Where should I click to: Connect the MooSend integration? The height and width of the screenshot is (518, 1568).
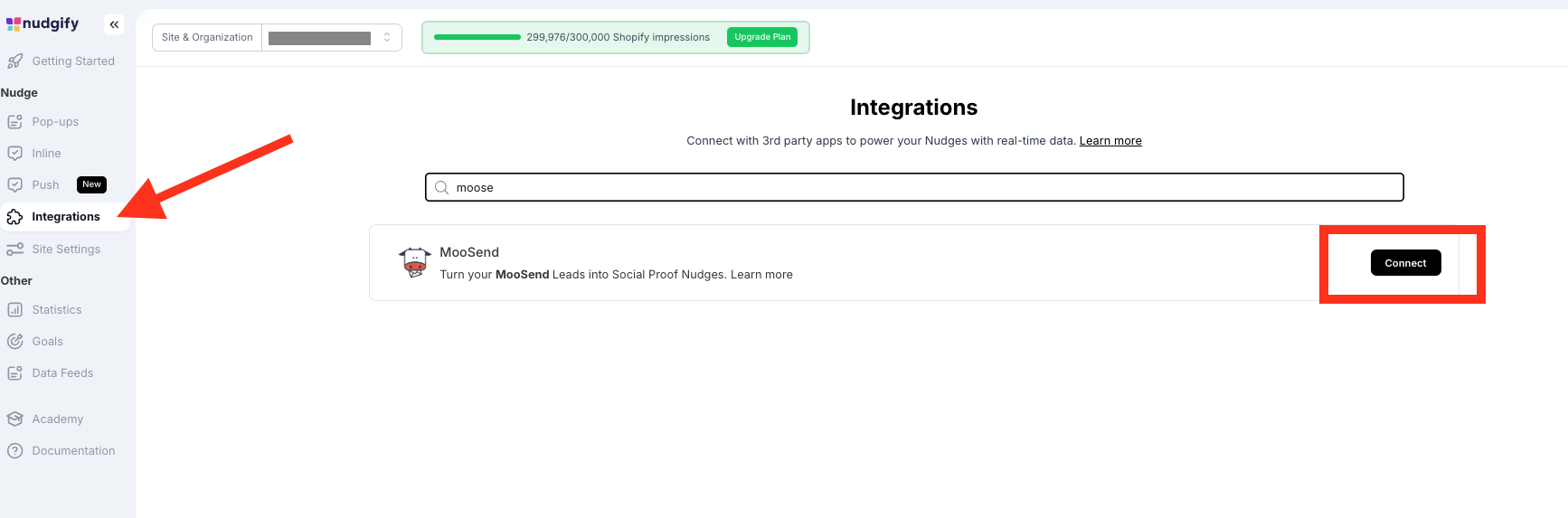coord(1405,263)
